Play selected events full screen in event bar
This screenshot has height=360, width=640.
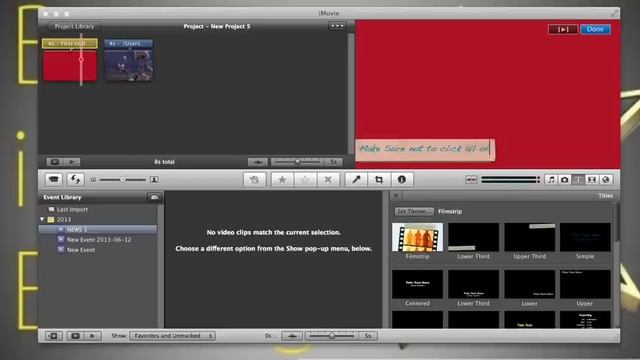[x=75, y=336]
